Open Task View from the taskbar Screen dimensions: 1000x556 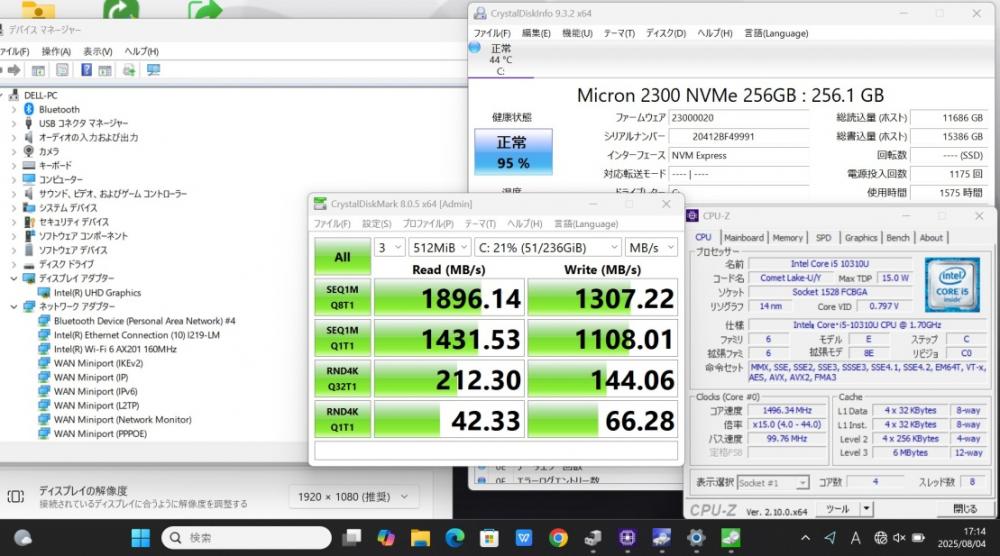pos(351,538)
